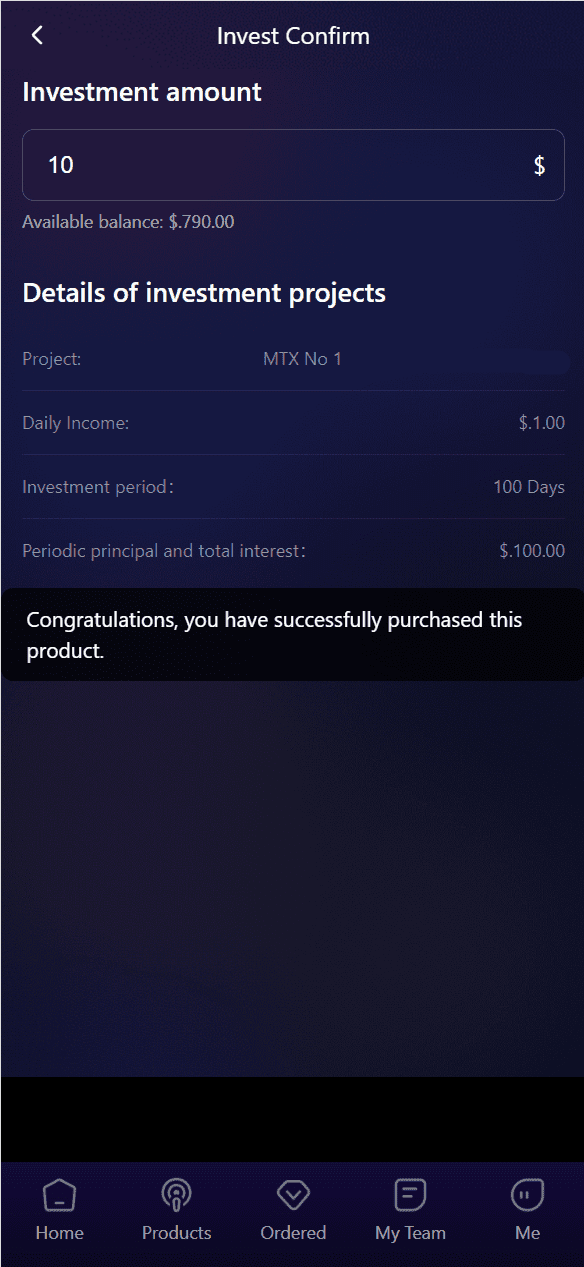Image resolution: width=584 pixels, height=1267 pixels.
Task: Click the Daily Income $.1.00 value
Action: [541, 423]
